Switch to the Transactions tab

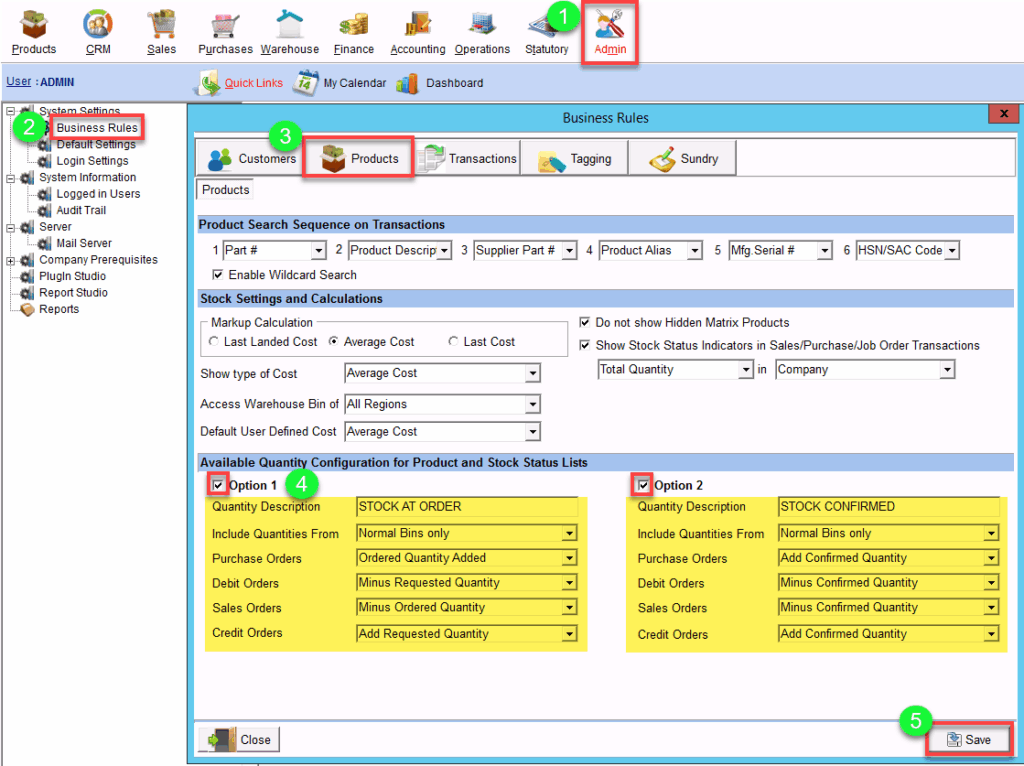pos(467,159)
